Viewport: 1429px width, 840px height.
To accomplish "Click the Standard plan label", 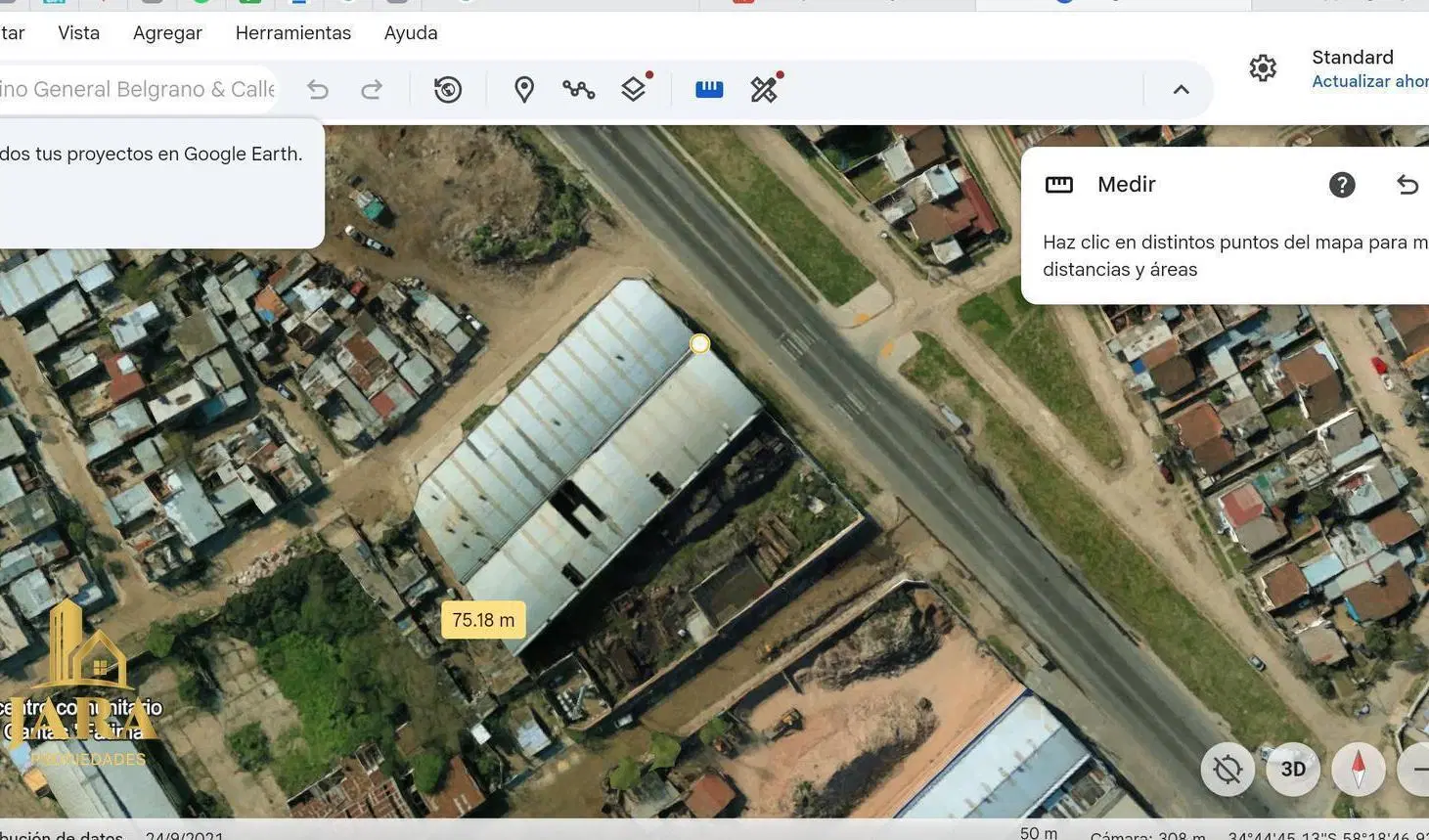I will click(x=1353, y=57).
